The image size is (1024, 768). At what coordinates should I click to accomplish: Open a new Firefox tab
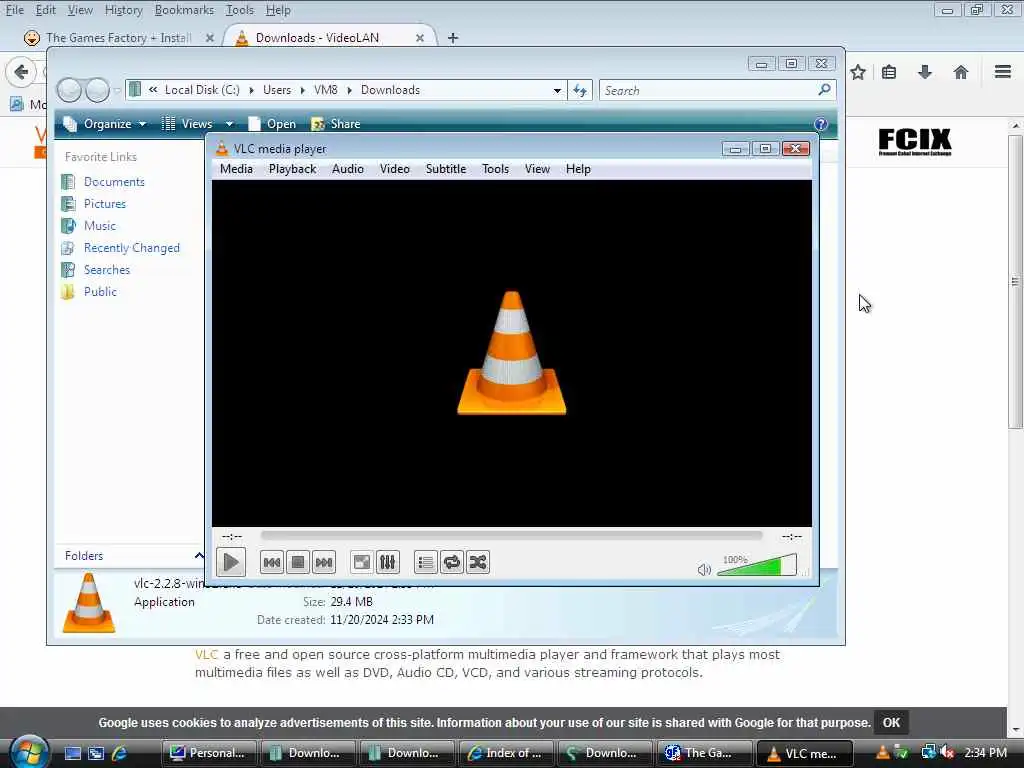click(453, 38)
